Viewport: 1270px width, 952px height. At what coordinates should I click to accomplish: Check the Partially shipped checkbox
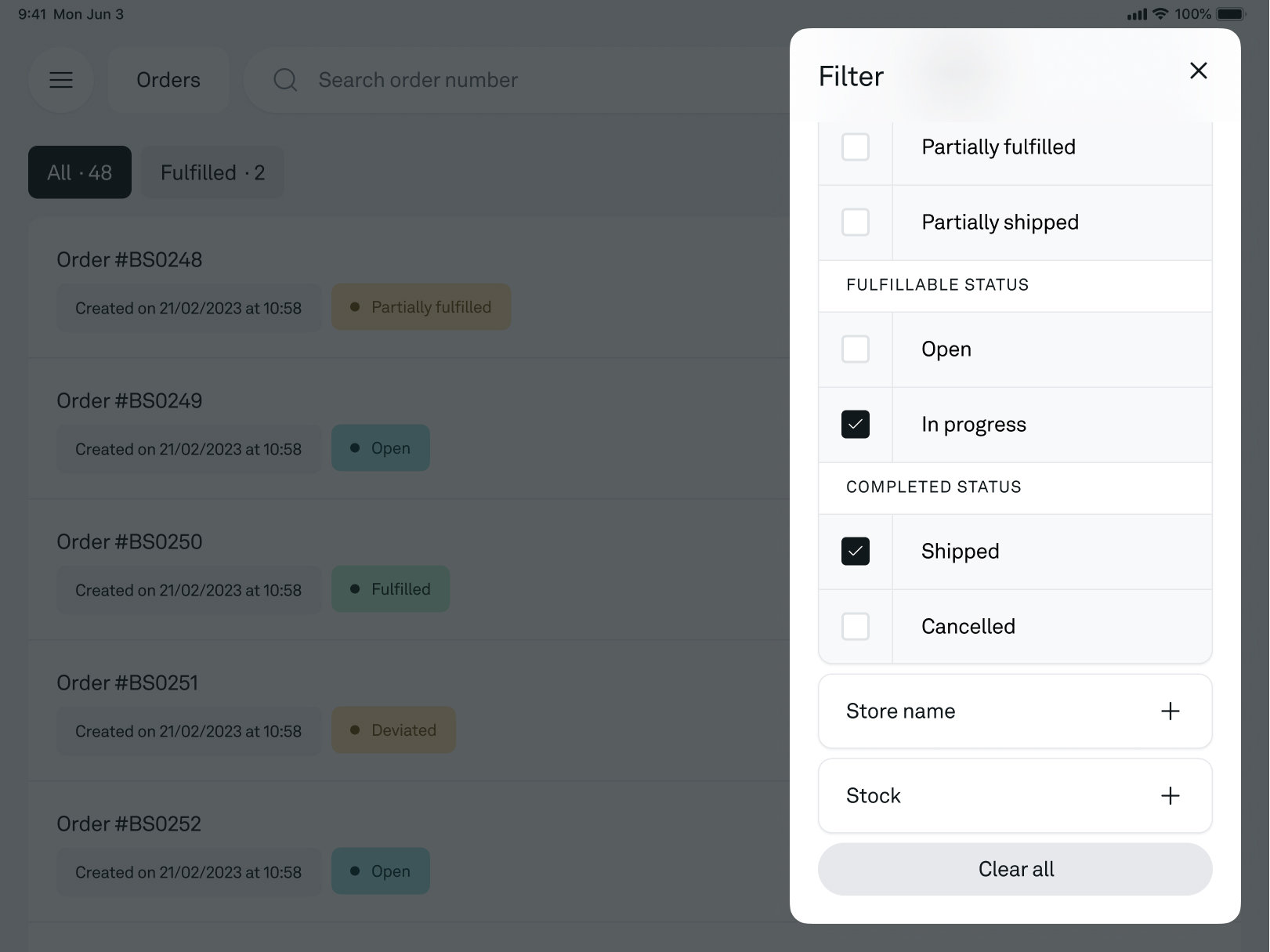coord(856,223)
